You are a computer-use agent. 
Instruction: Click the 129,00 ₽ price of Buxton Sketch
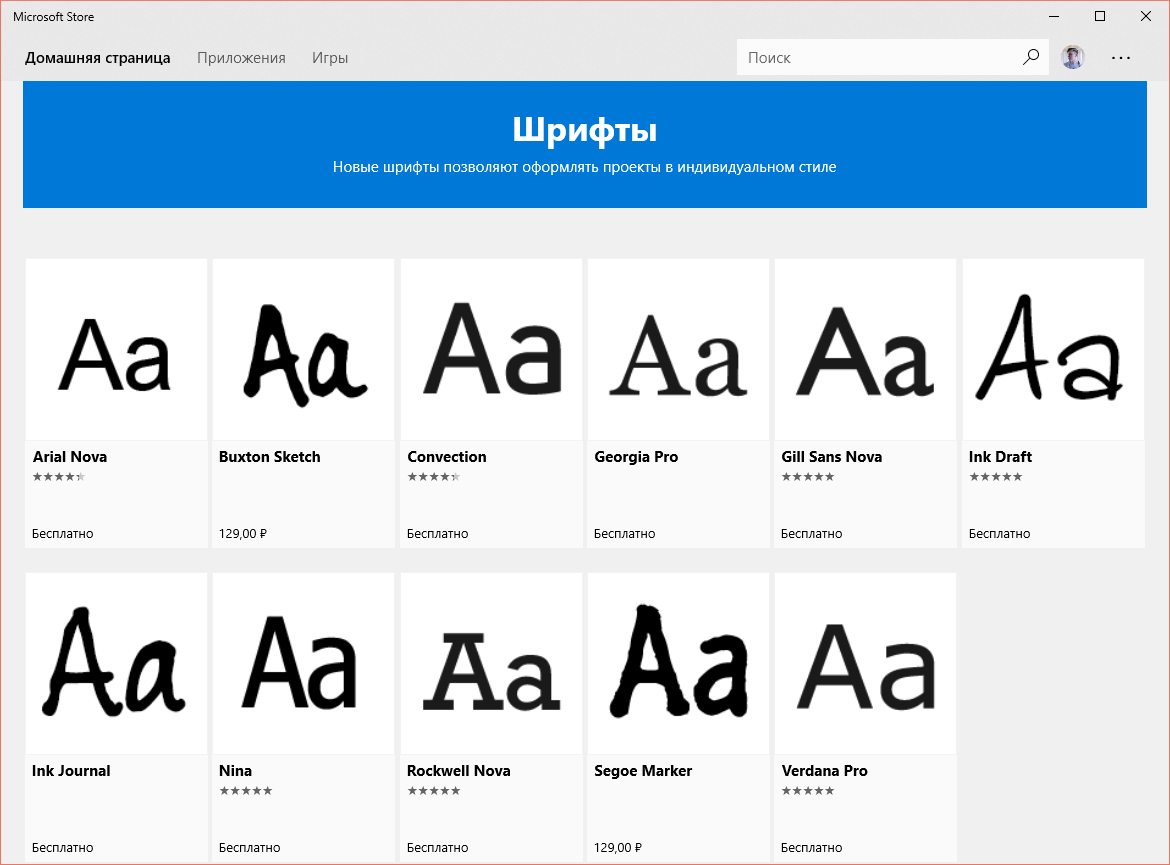(243, 534)
